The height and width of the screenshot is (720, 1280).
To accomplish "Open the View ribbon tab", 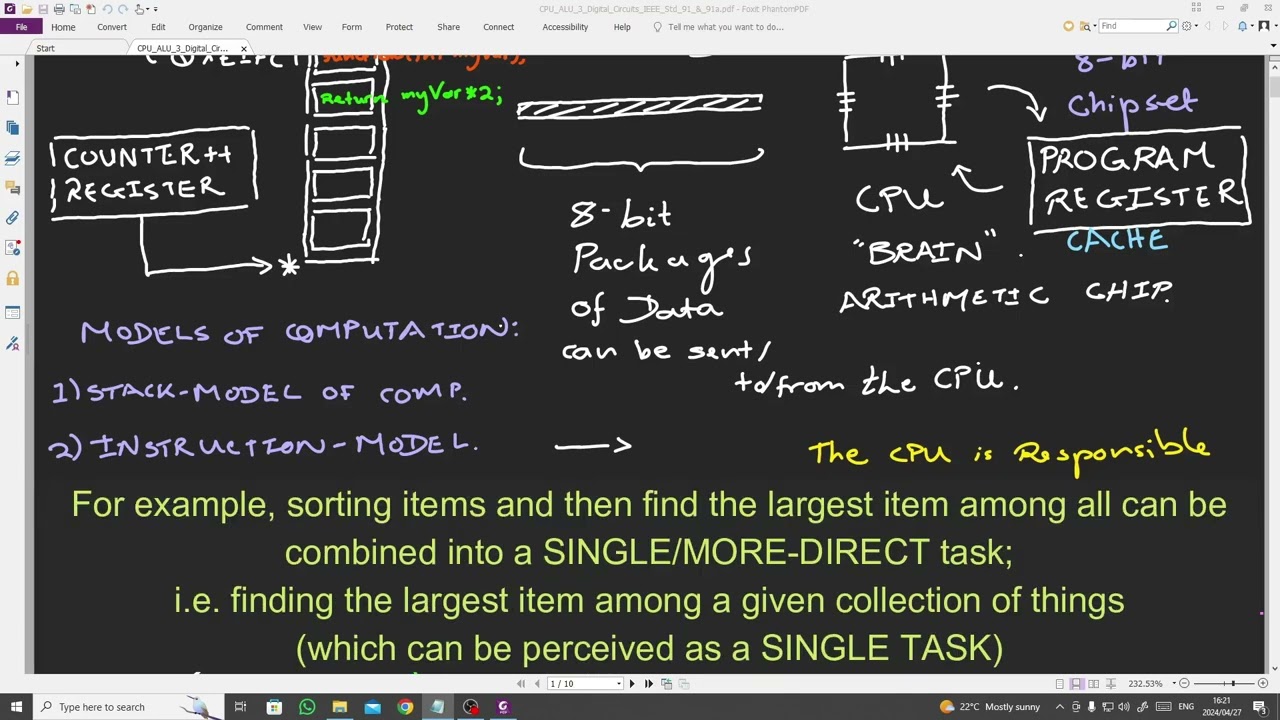I will [312, 27].
